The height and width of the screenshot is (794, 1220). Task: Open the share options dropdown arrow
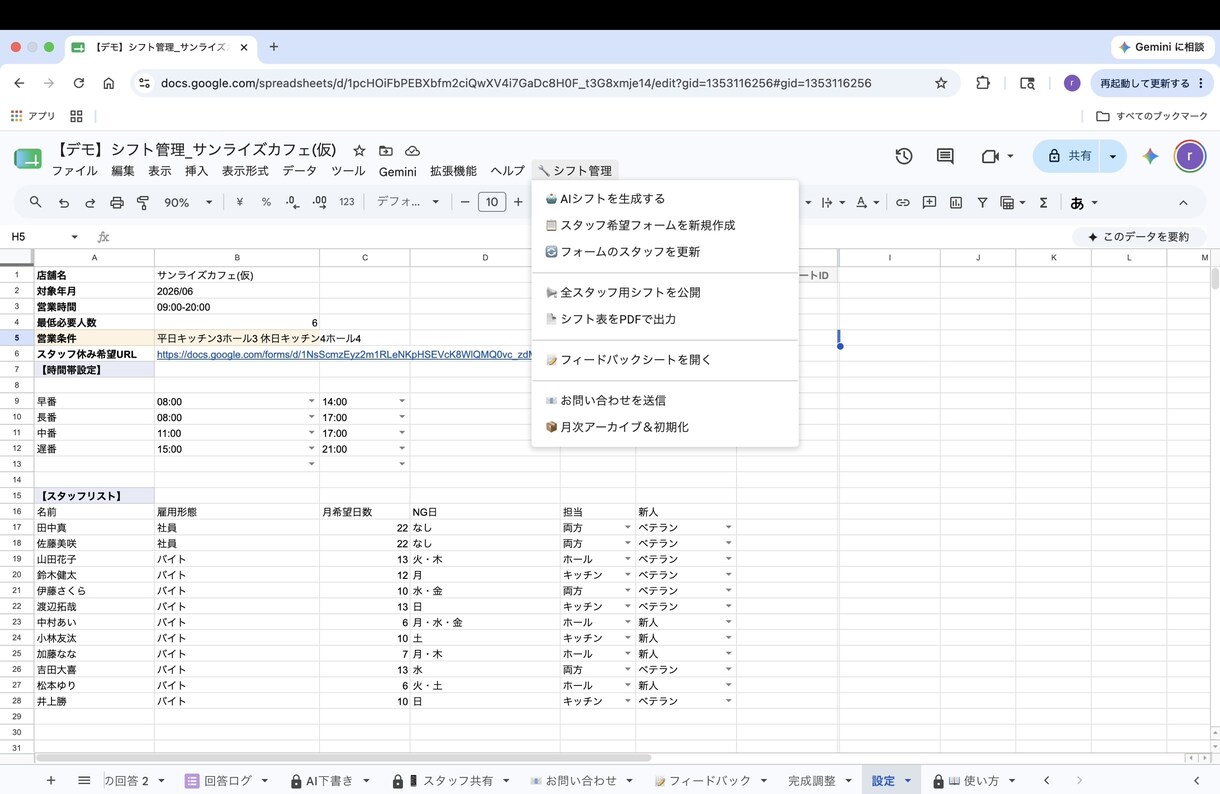tap(1113, 156)
